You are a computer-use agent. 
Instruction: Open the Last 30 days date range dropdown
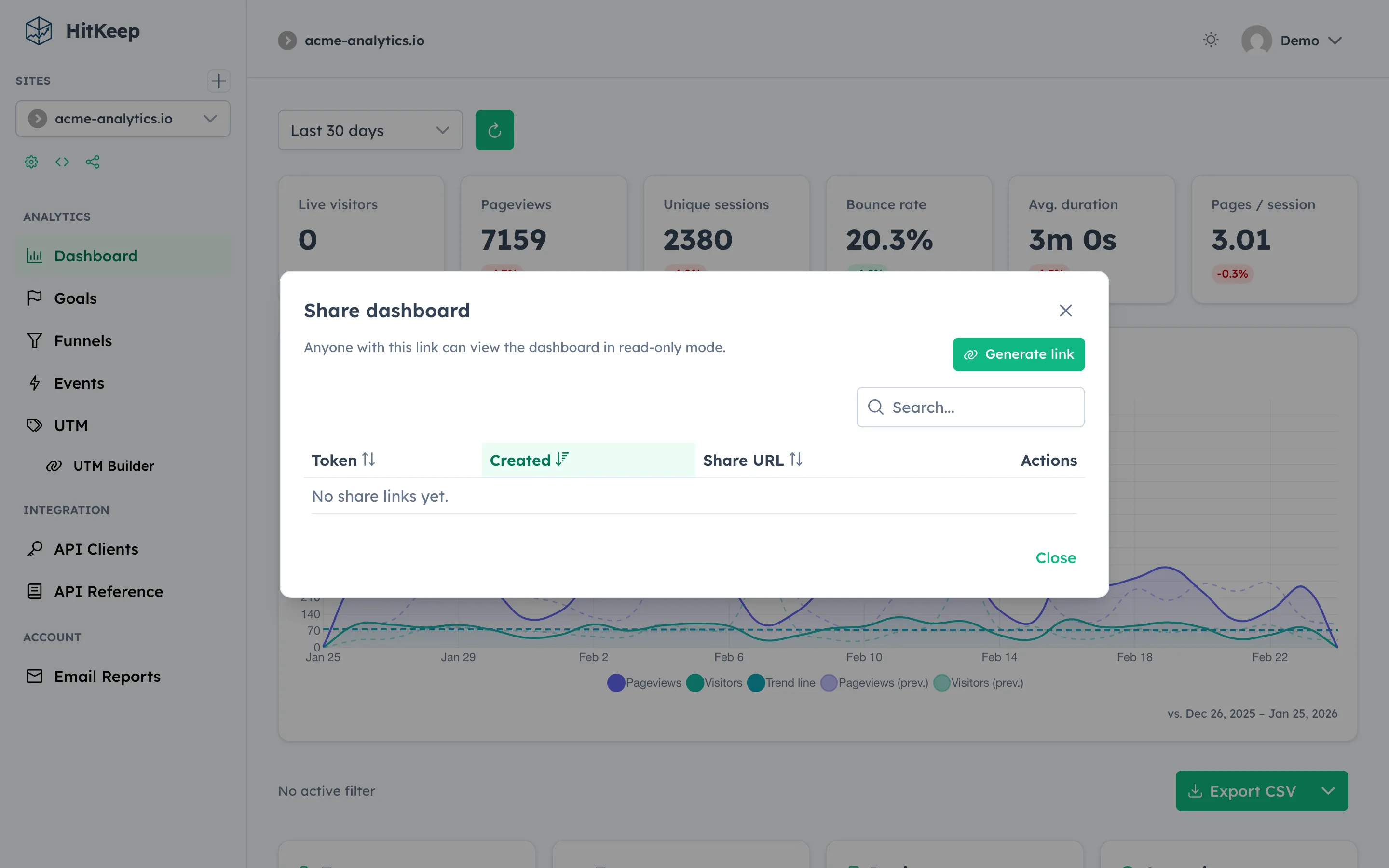click(369, 130)
